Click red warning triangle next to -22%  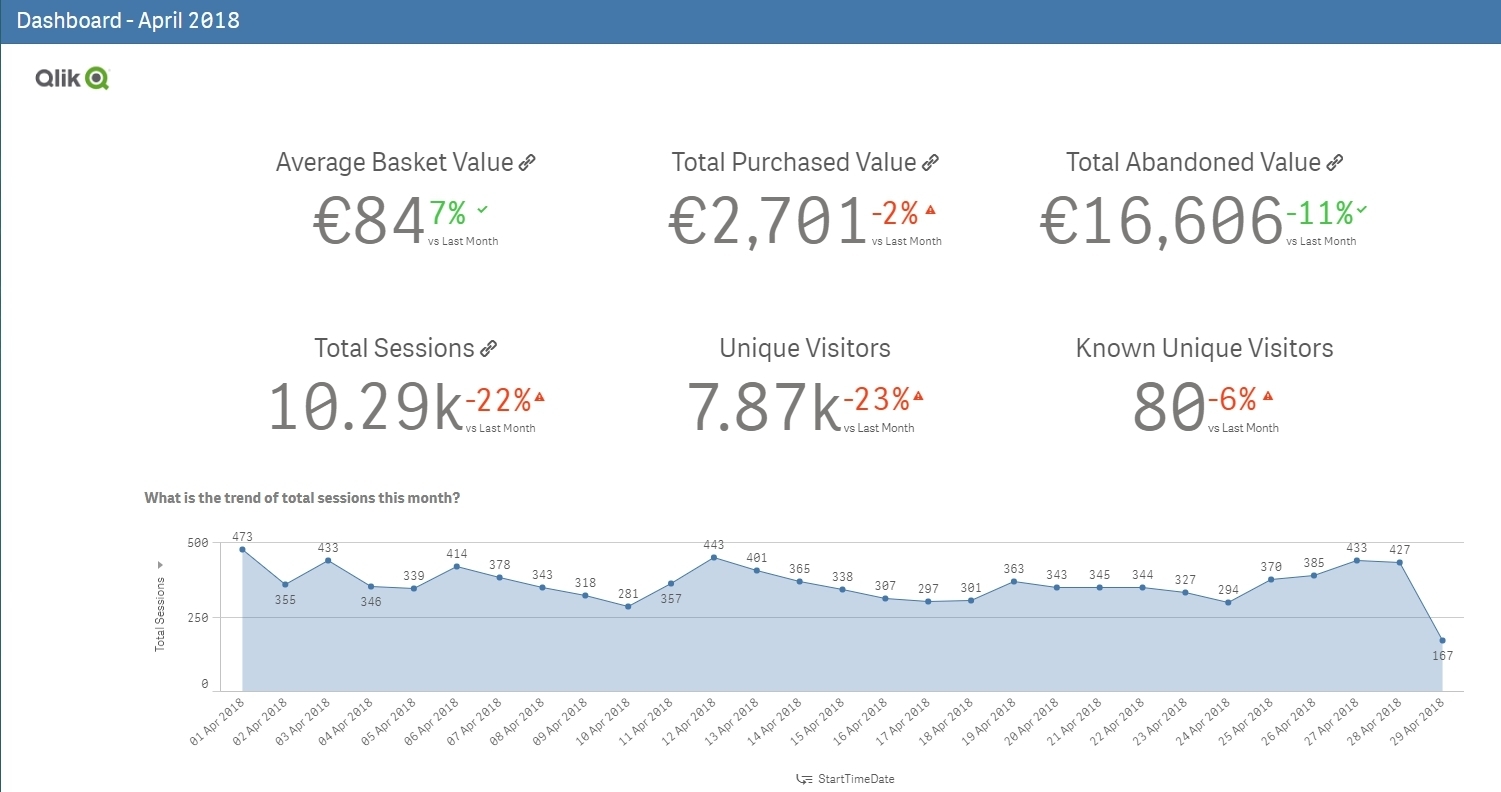tap(540, 397)
